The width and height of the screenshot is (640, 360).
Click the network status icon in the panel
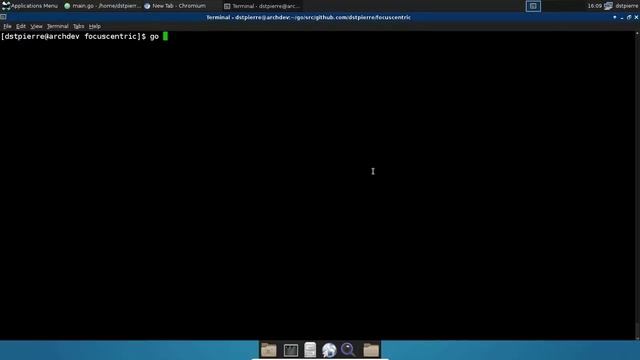click(608, 6)
